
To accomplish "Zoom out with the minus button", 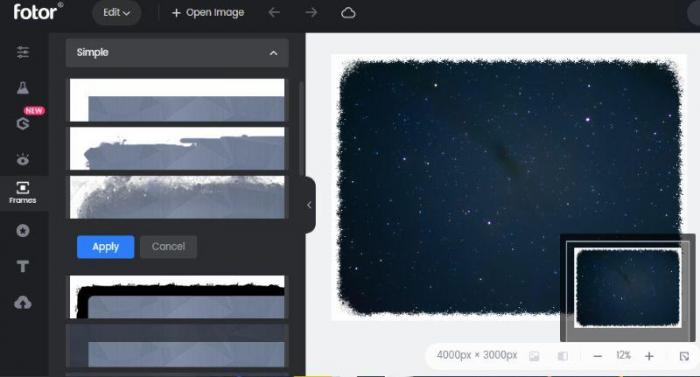I will [x=598, y=356].
